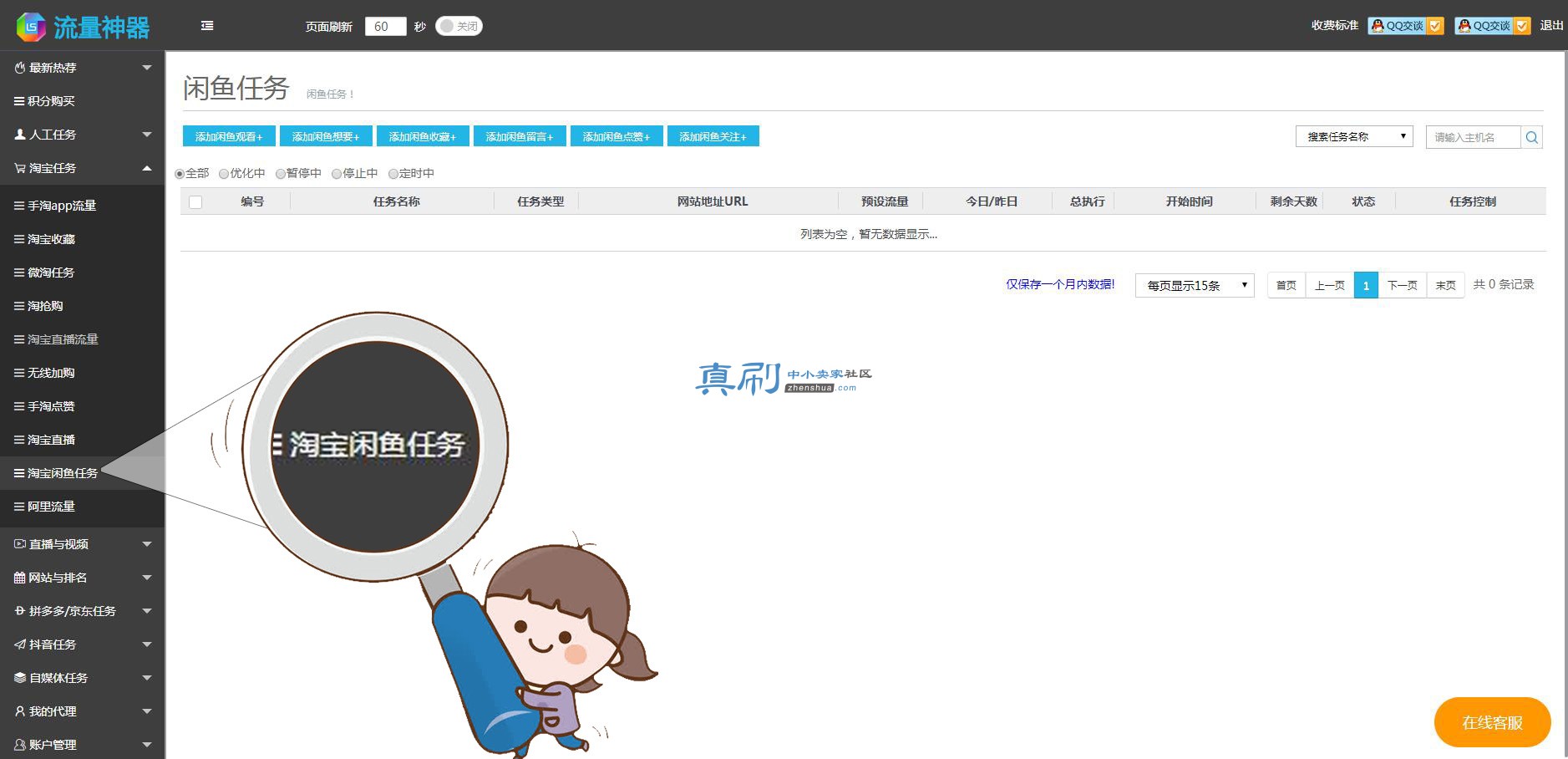Select the 全部 radio filter

(180, 174)
